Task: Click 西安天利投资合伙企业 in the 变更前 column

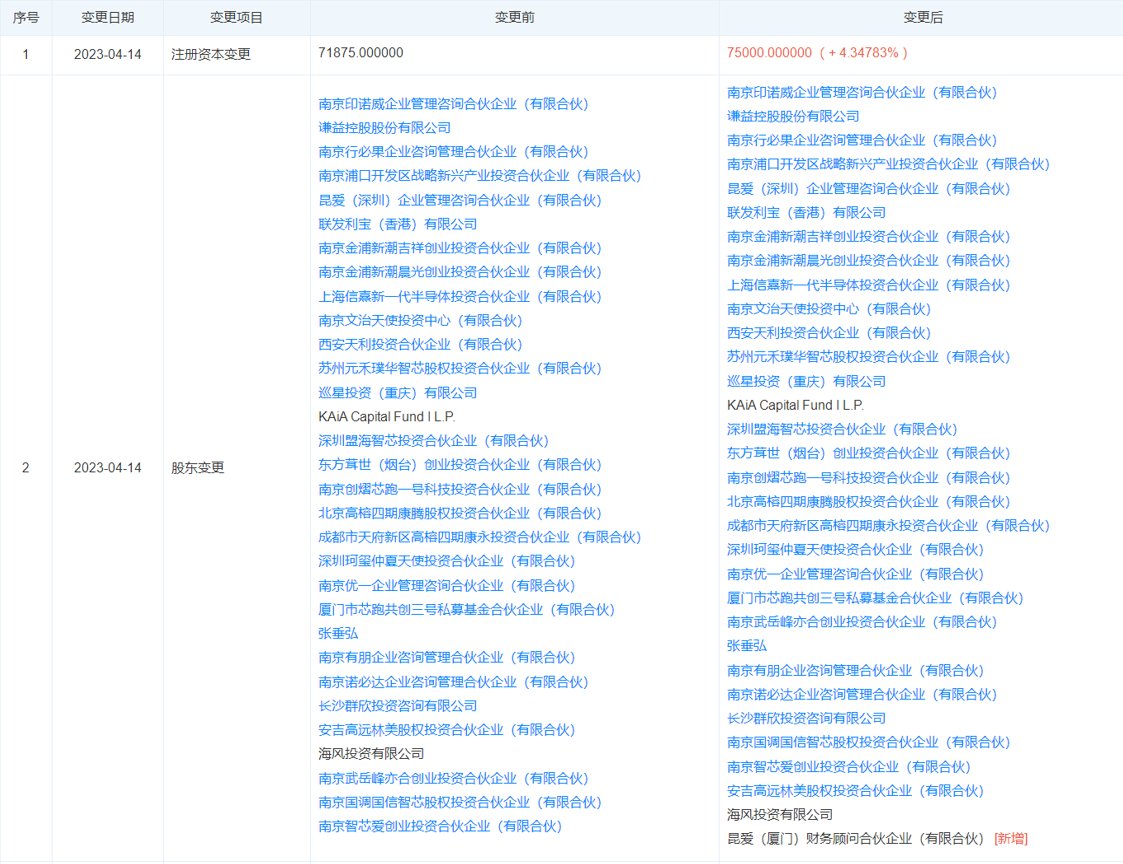Action: click(420, 345)
